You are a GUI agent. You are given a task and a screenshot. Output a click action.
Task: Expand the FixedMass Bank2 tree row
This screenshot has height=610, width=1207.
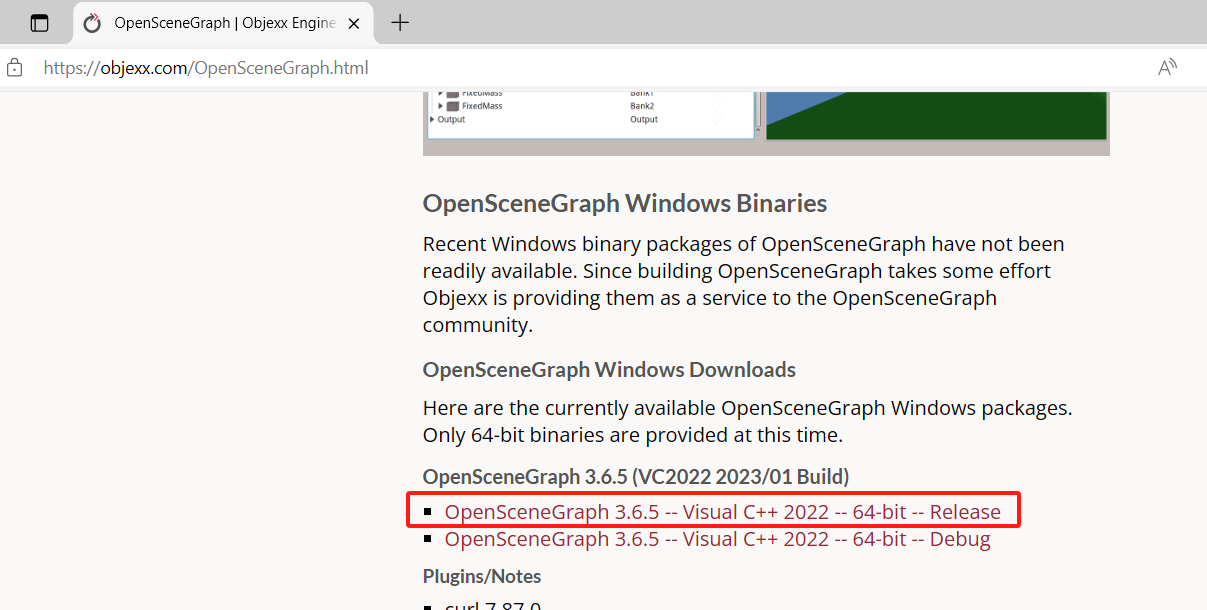click(440, 106)
